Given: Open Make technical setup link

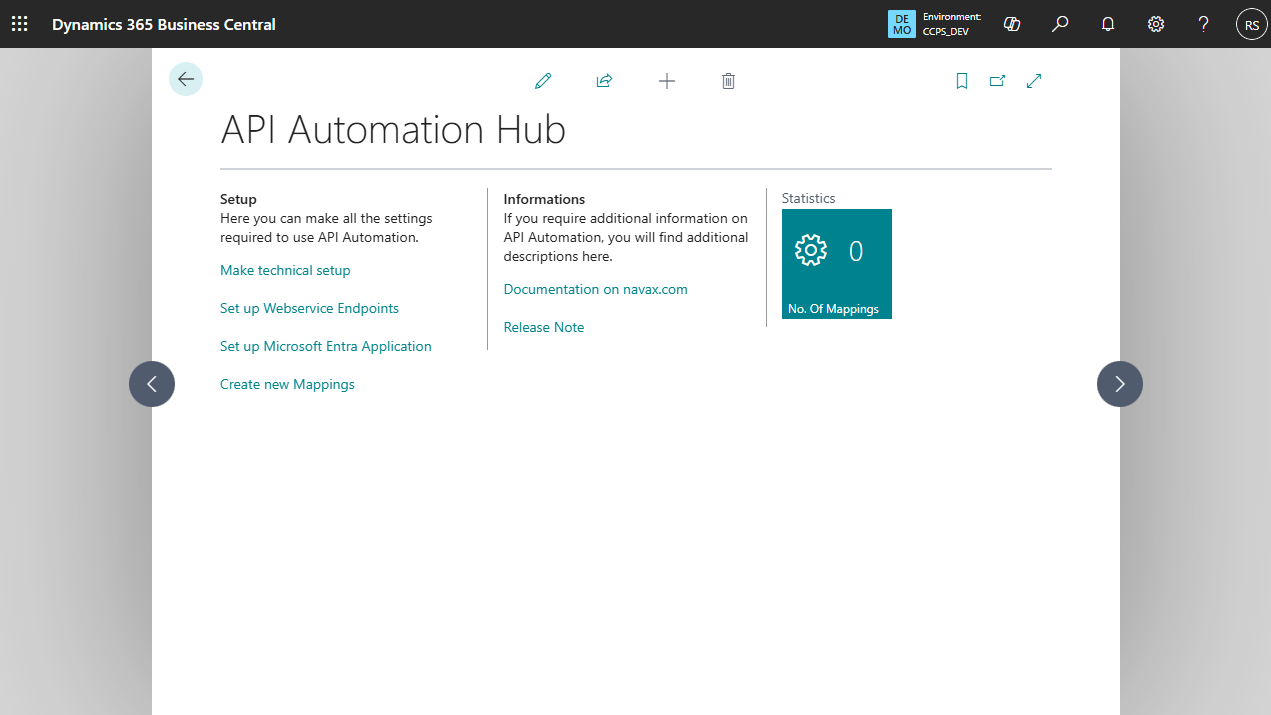Looking at the screenshot, I should coord(285,270).
